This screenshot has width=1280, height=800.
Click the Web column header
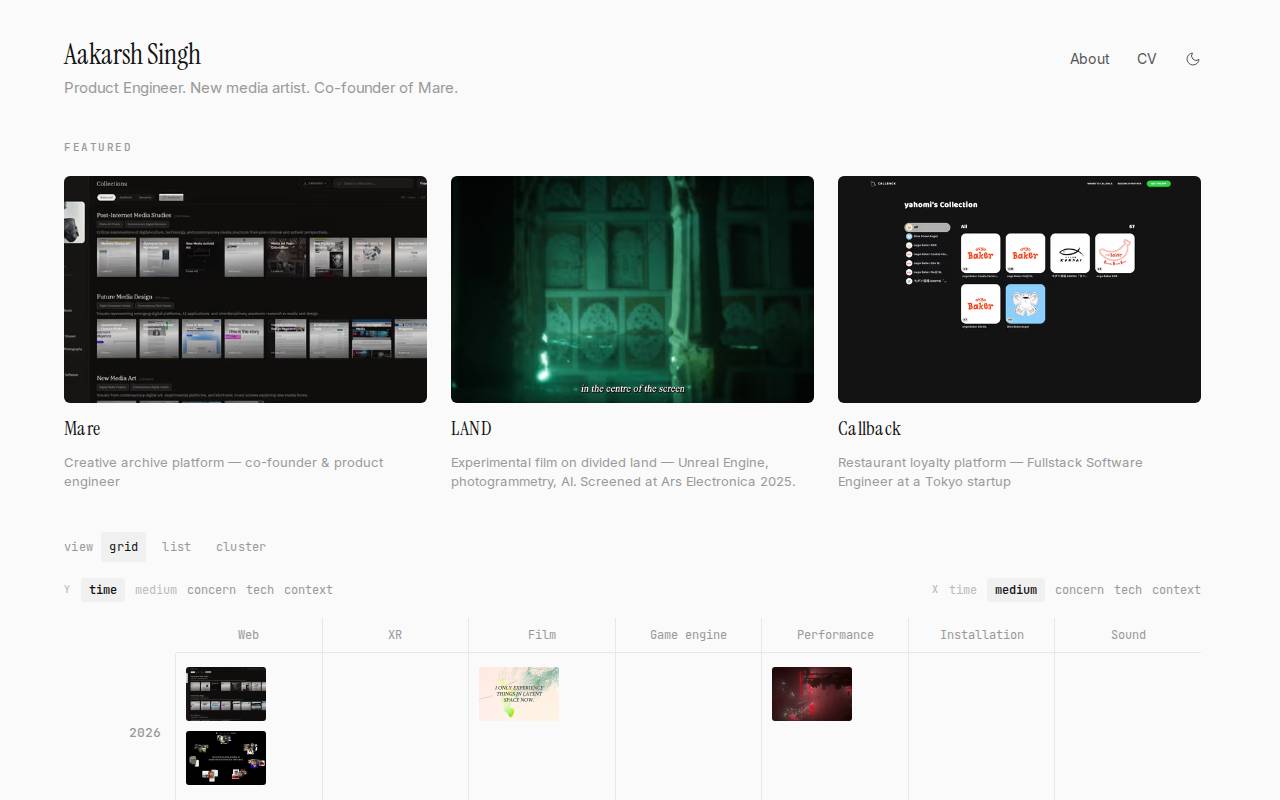click(248, 635)
